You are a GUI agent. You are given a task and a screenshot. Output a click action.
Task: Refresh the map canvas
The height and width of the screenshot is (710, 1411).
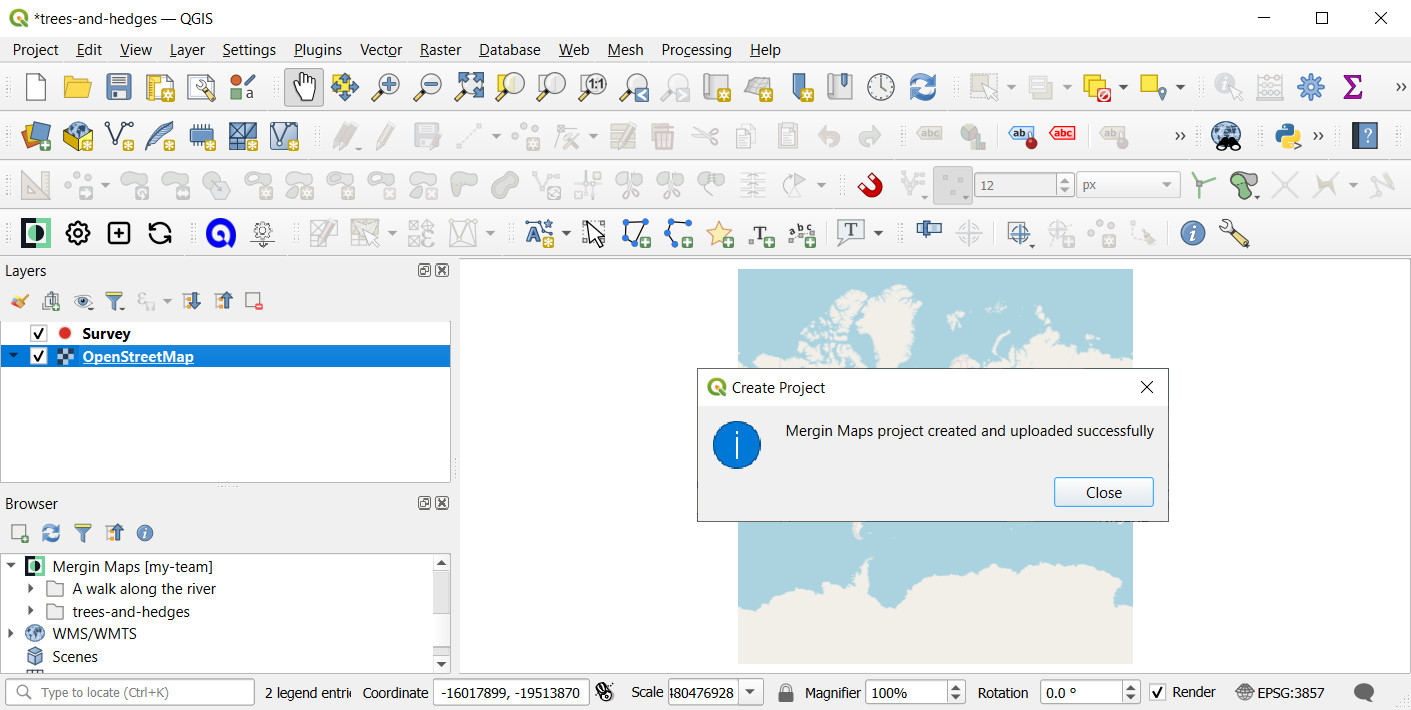coord(923,87)
